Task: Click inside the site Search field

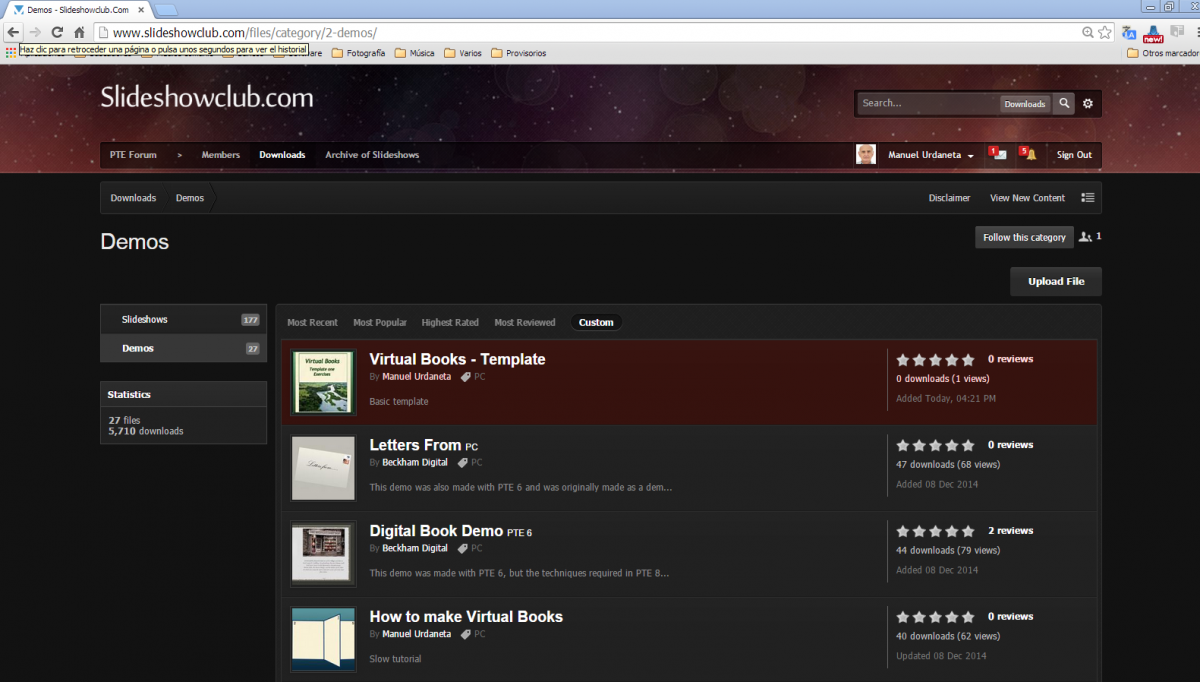Action: coord(928,103)
